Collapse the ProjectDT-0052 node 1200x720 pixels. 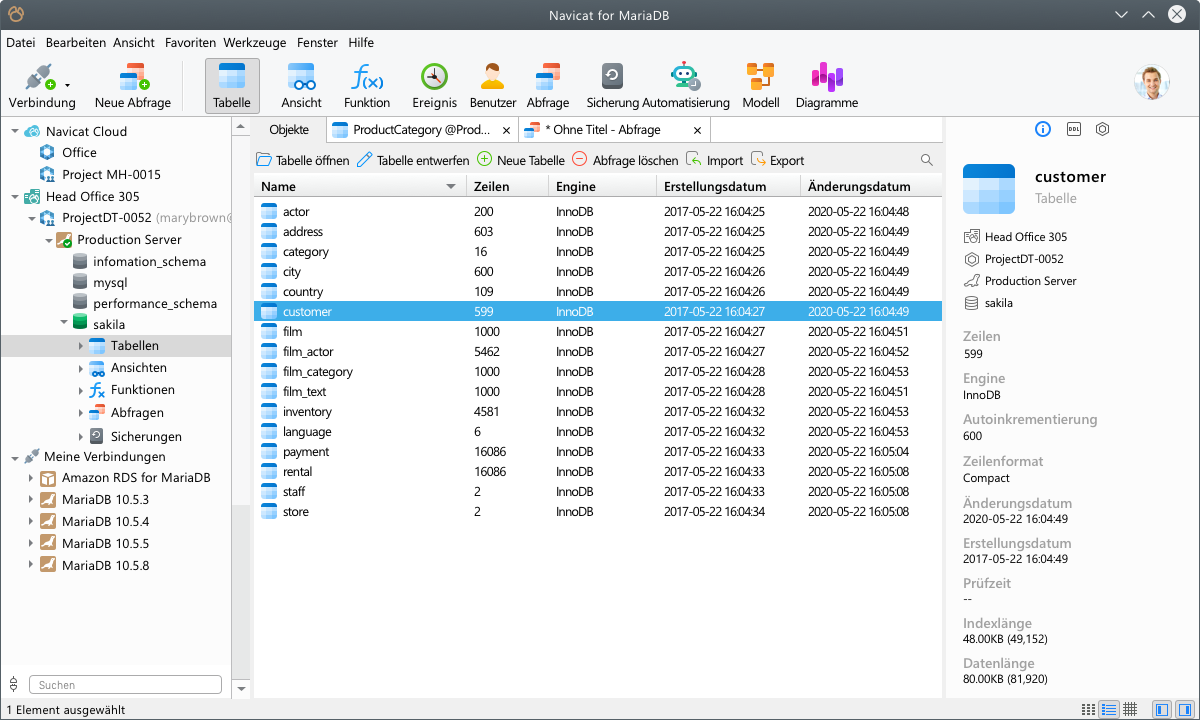[32, 218]
